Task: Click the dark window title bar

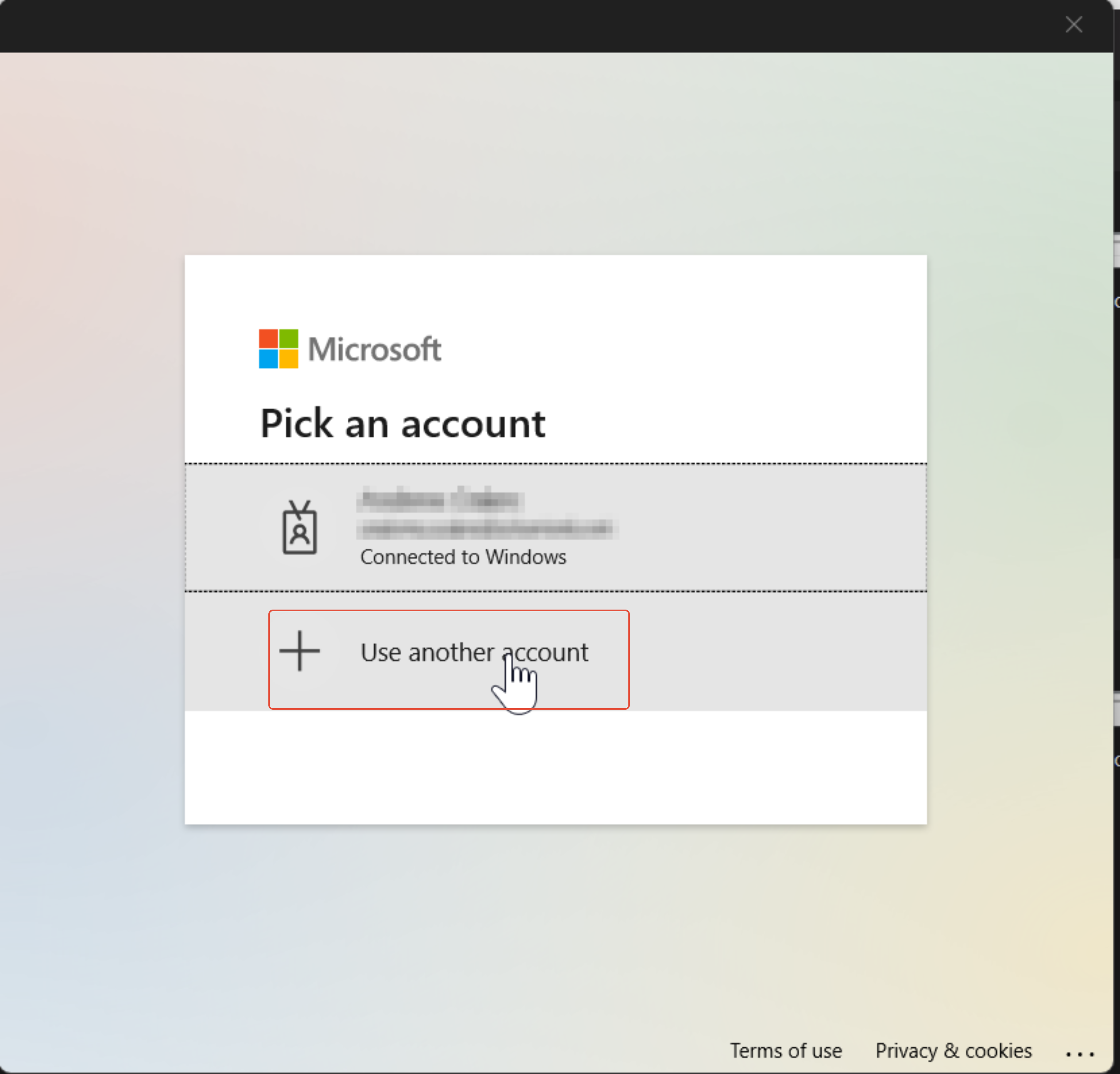Action: coord(514,26)
